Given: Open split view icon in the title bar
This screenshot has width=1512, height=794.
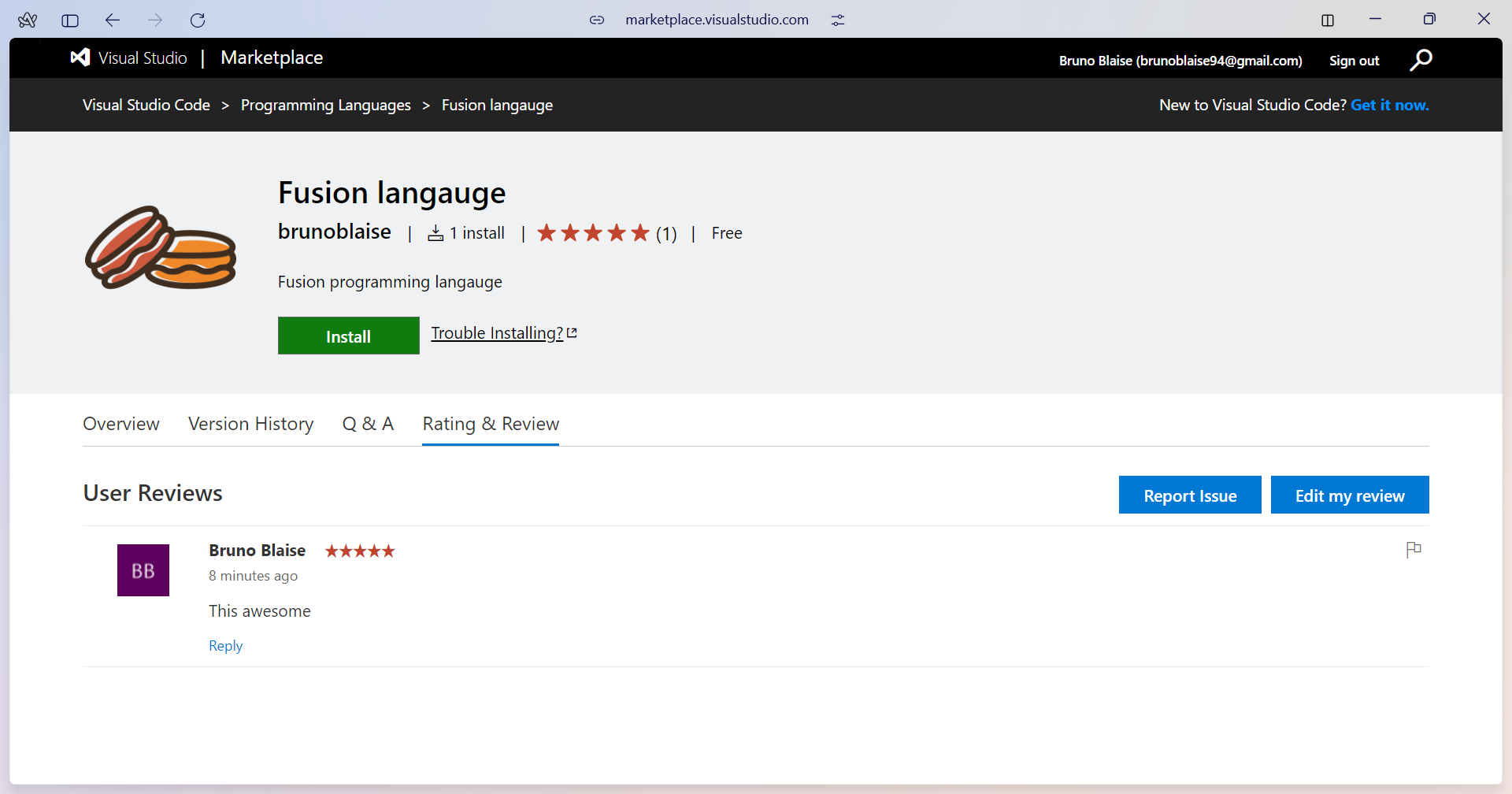Looking at the screenshot, I should click(1328, 20).
